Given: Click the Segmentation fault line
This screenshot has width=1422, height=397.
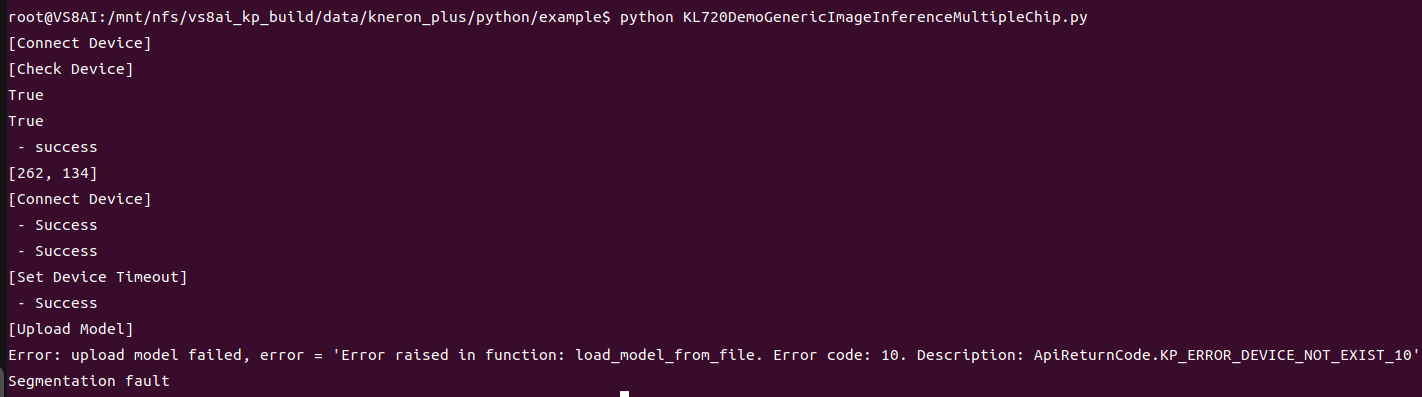Looking at the screenshot, I should pos(89,381).
